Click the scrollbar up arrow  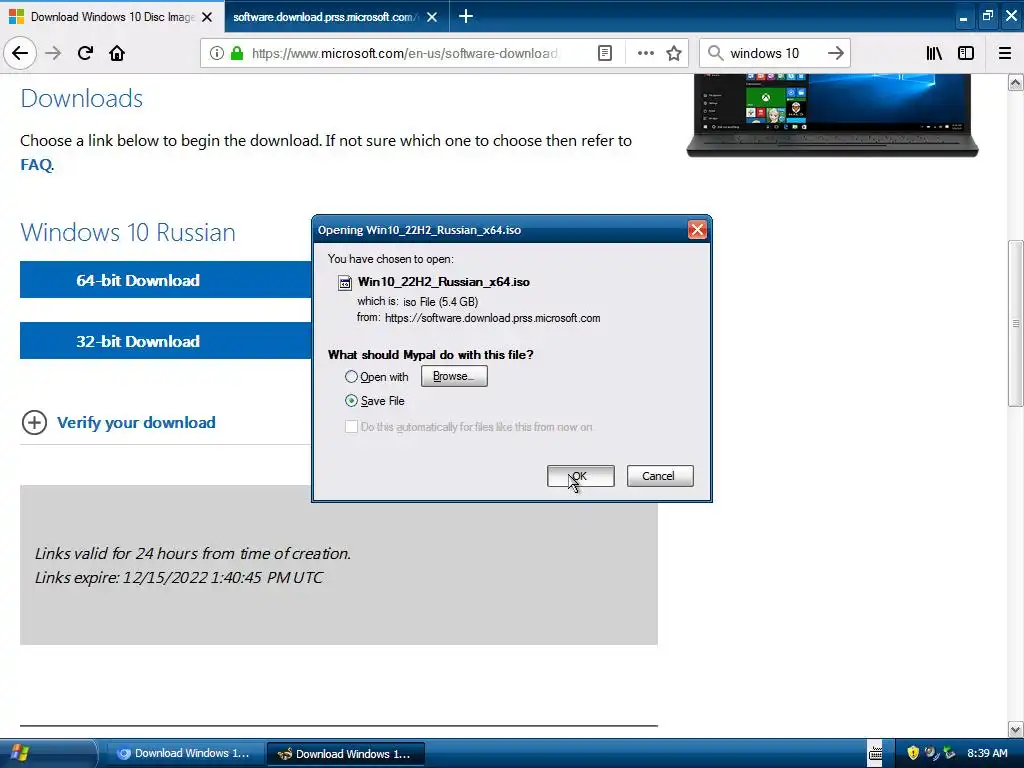coord(1015,82)
